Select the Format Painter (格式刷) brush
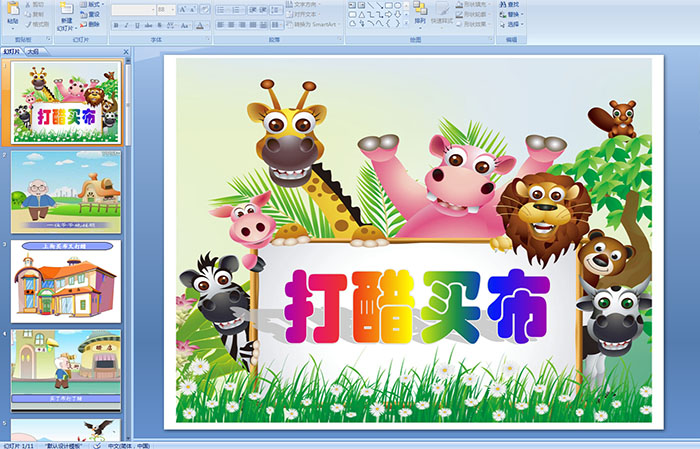Image resolution: width=700 pixels, height=449 pixels. 28,24
